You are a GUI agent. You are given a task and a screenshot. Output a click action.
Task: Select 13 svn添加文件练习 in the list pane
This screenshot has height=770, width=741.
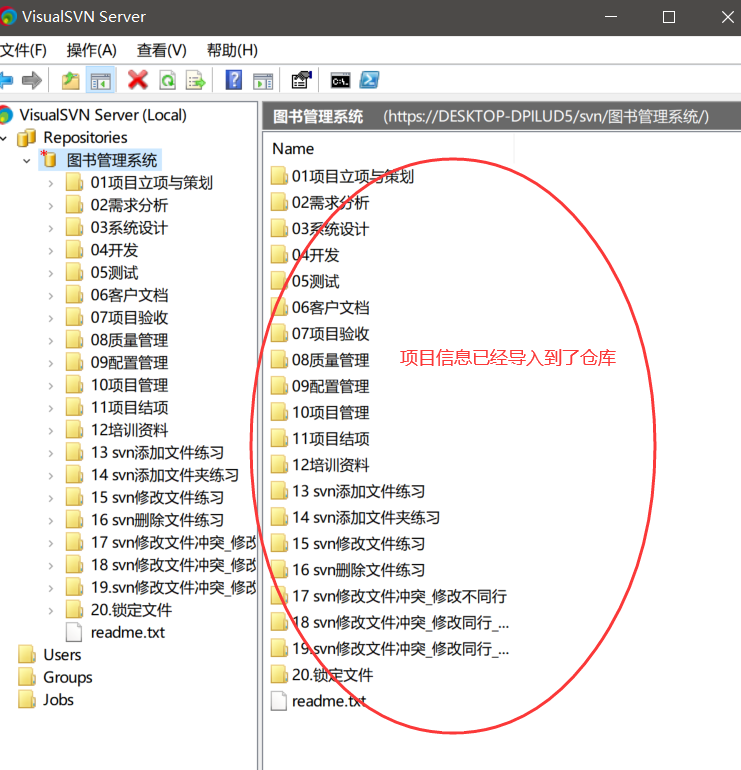[358, 491]
